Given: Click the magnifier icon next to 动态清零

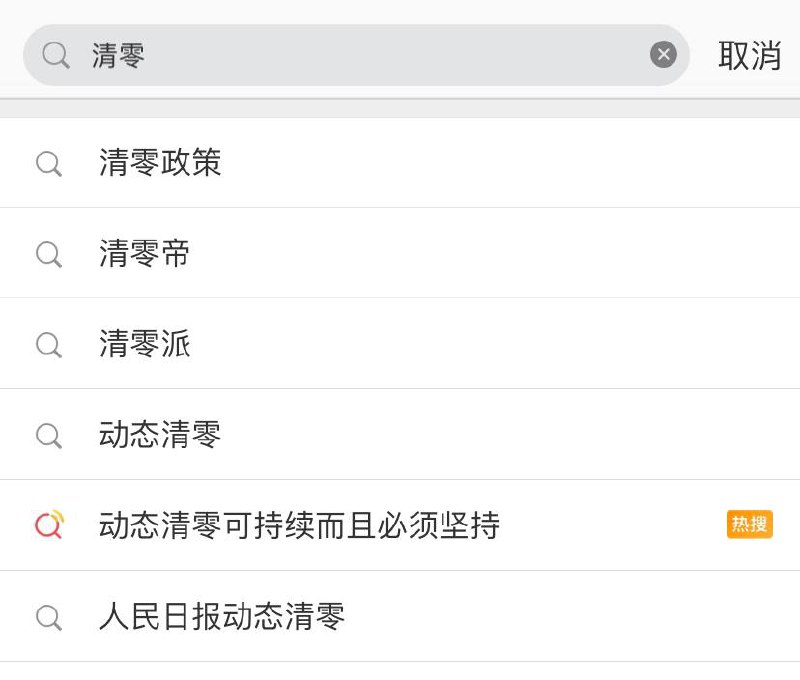Looking at the screenshot, I should tap(48, 435).
